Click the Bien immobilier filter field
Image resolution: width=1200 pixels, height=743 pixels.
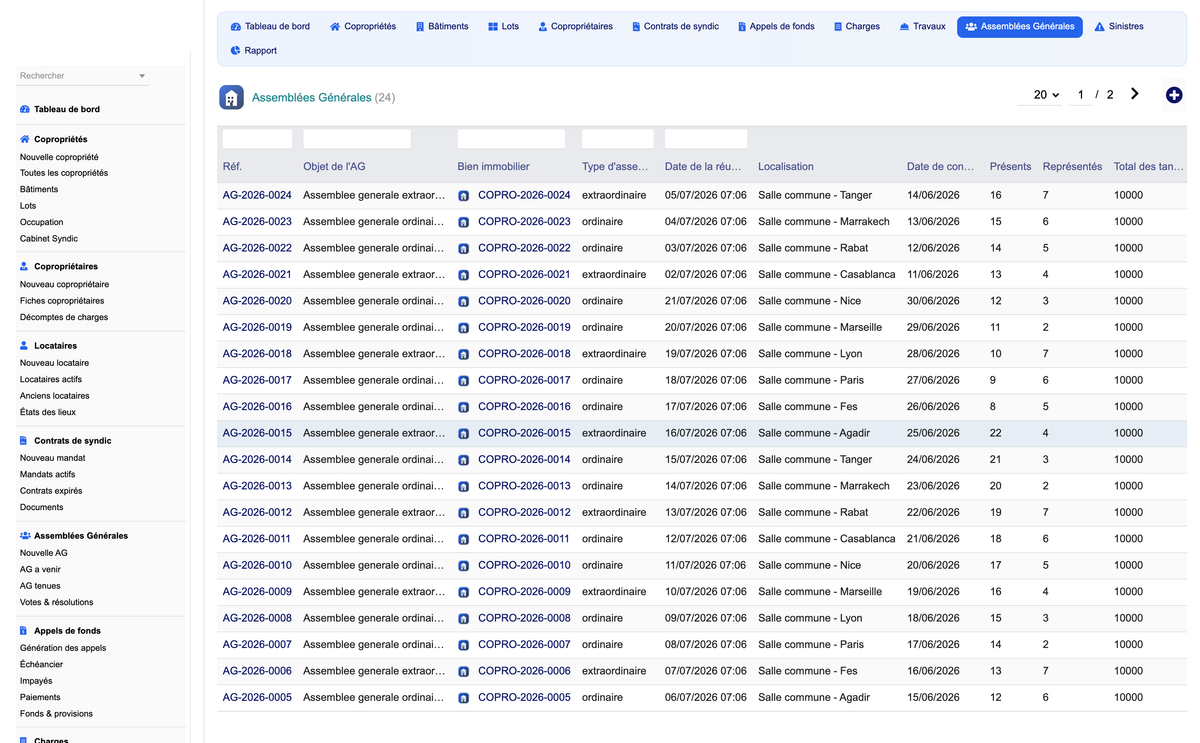(511, 139)
